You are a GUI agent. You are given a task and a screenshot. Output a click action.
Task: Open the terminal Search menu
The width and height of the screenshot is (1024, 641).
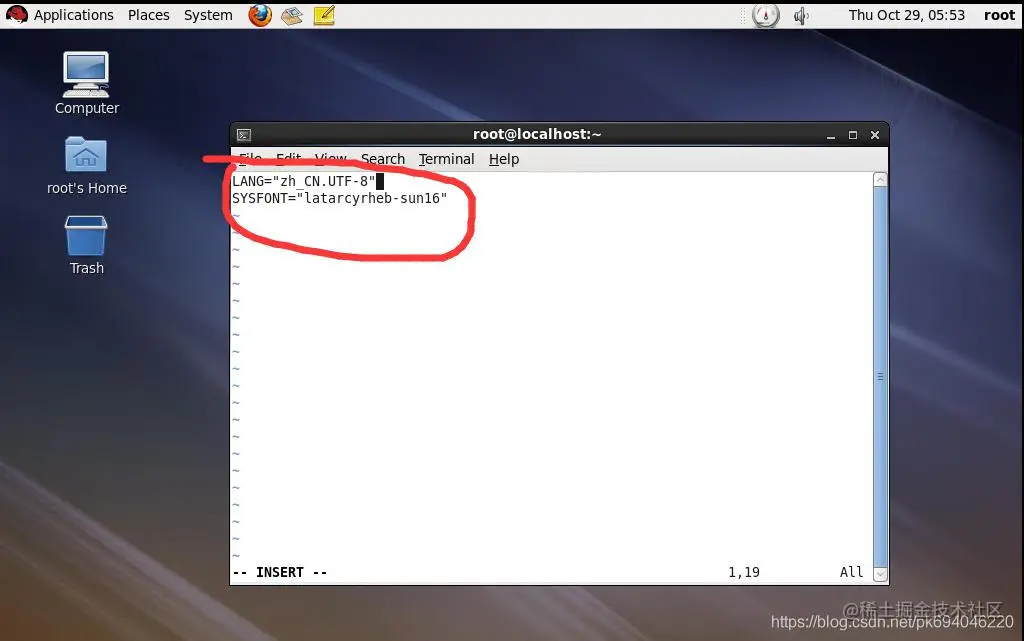[383, 159]
